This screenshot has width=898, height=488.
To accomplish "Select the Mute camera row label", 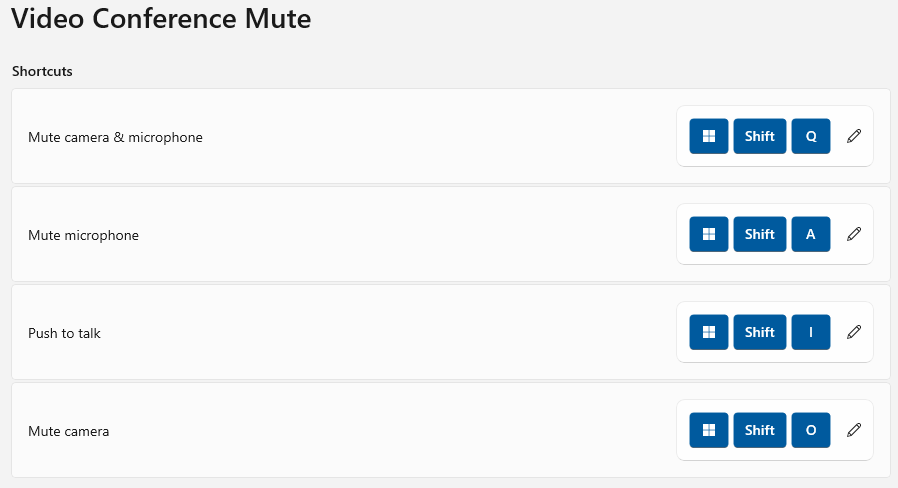I will point(68,431).
